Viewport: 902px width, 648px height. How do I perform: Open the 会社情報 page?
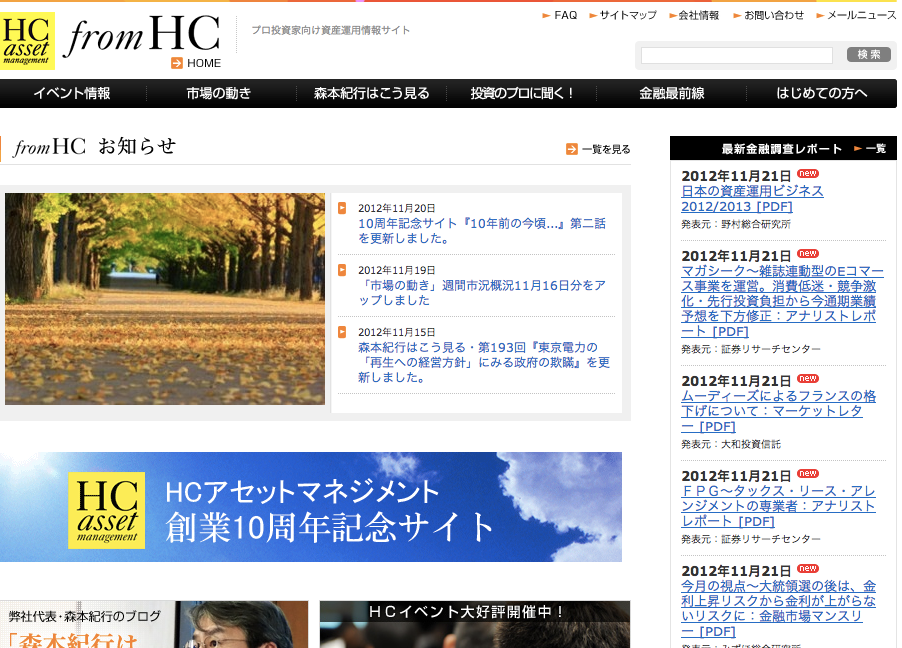tap(695, 15)
